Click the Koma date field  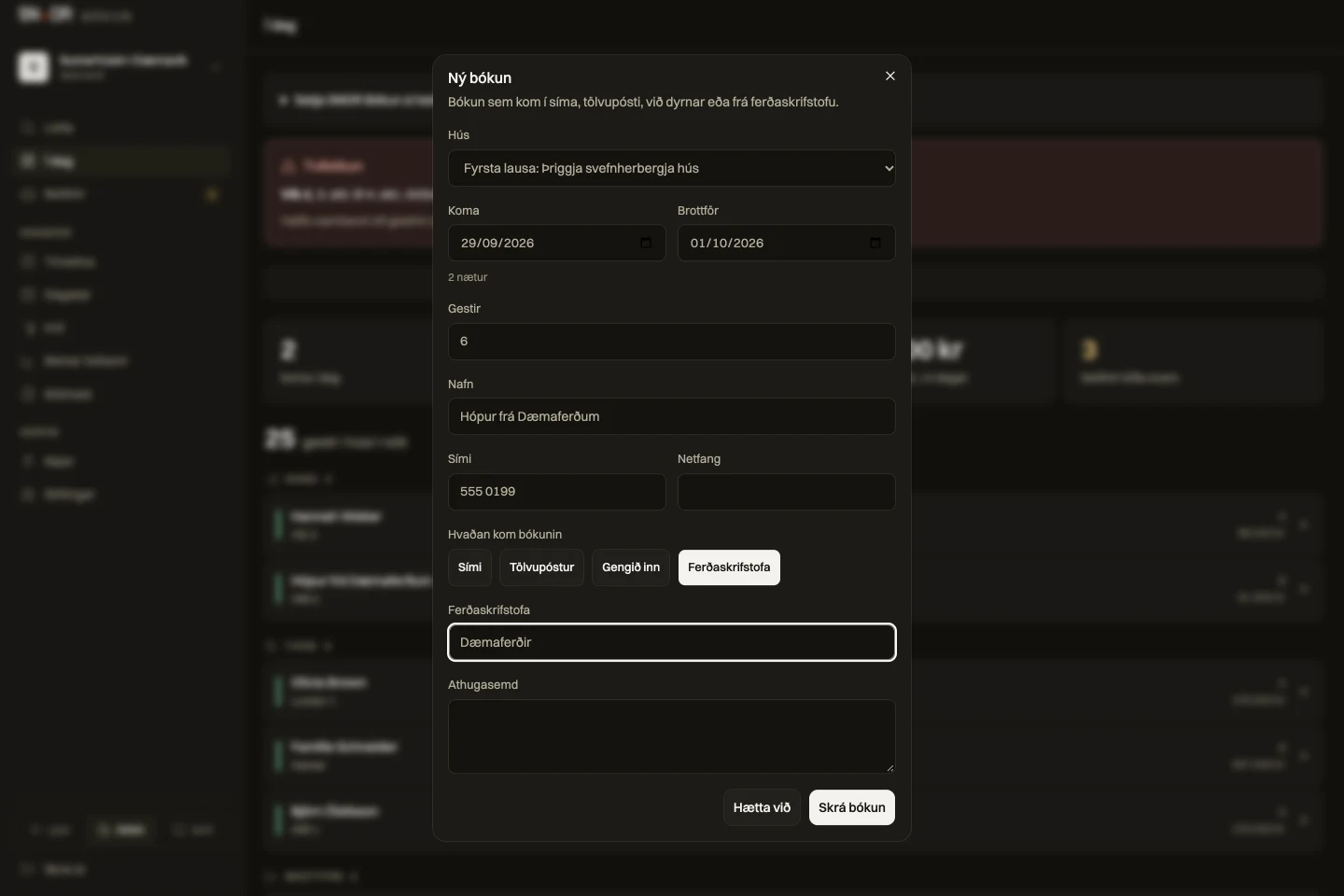557,243
